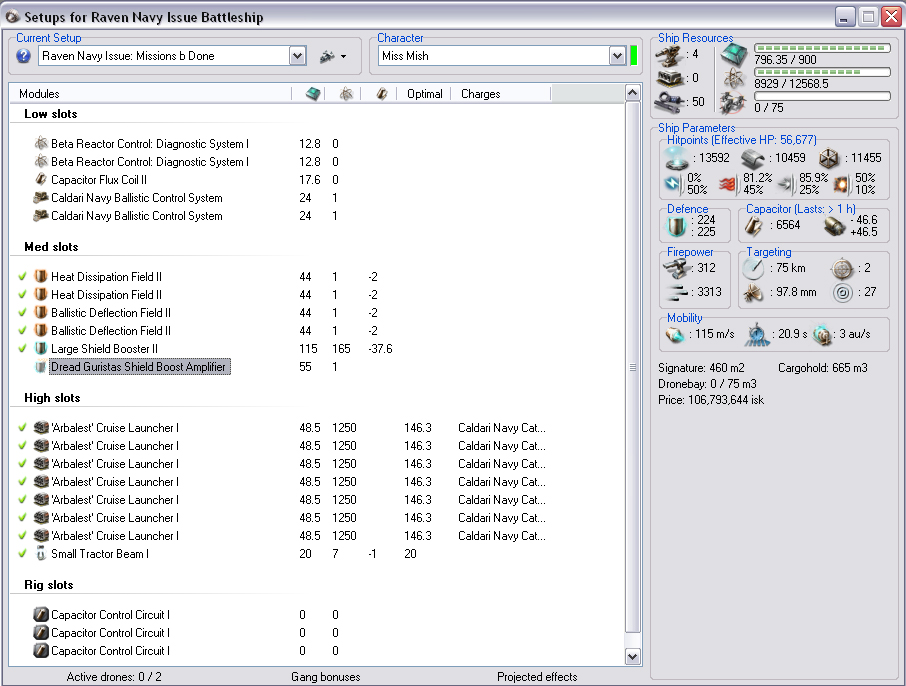The height and width of the screenshot is (686, 906).
Task: Click the align time icon showing 20.9 s
Action: (x=757, y=335)
